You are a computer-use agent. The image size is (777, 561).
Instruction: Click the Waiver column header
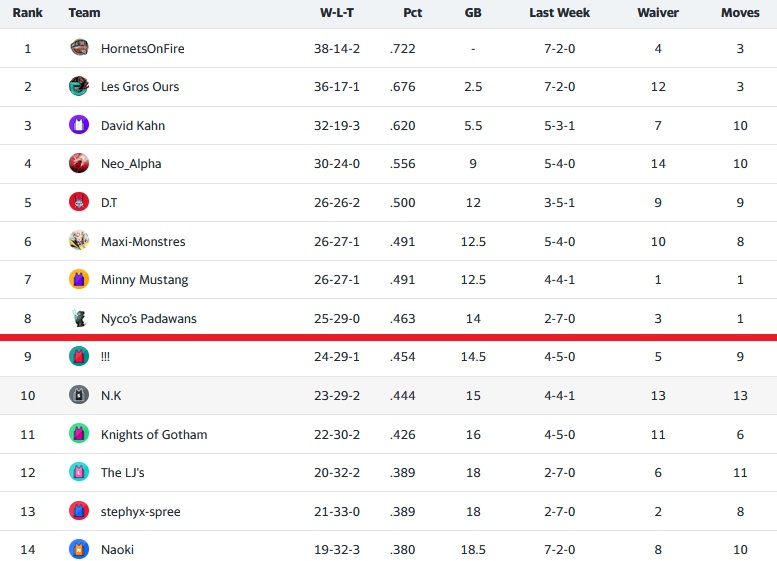click(658, 13)
